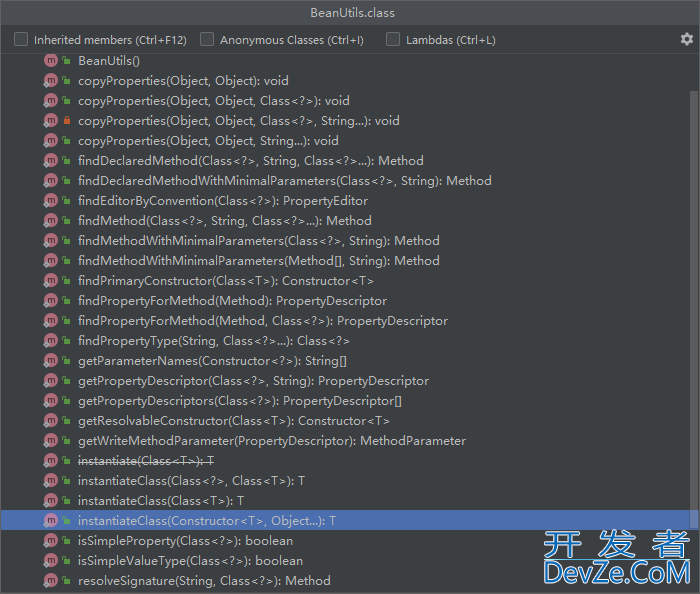700x594 pixels.
Task: Click the orange private lock icon on copyProperties
Action: [67, 120]
